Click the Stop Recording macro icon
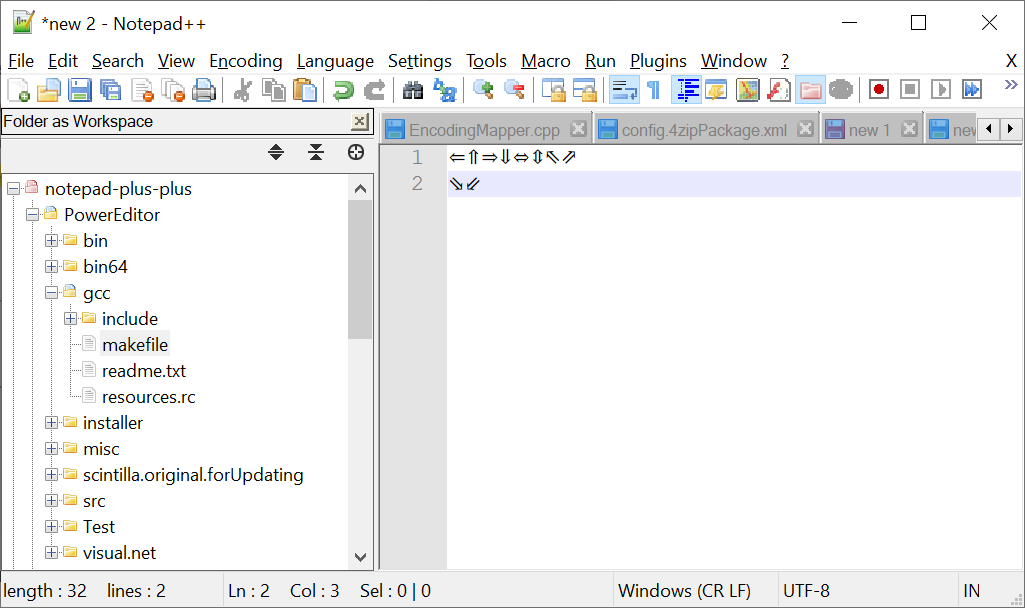Image resolution: width=1025 pixels, height=608 pixels. (x=910, y=90)
